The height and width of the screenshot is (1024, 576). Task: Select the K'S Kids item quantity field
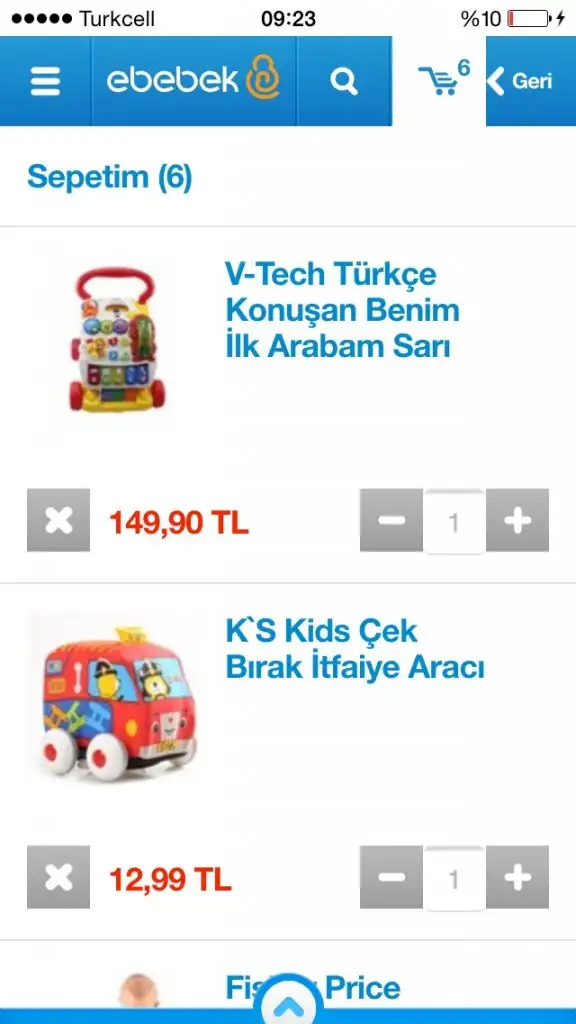pos(455,878)
